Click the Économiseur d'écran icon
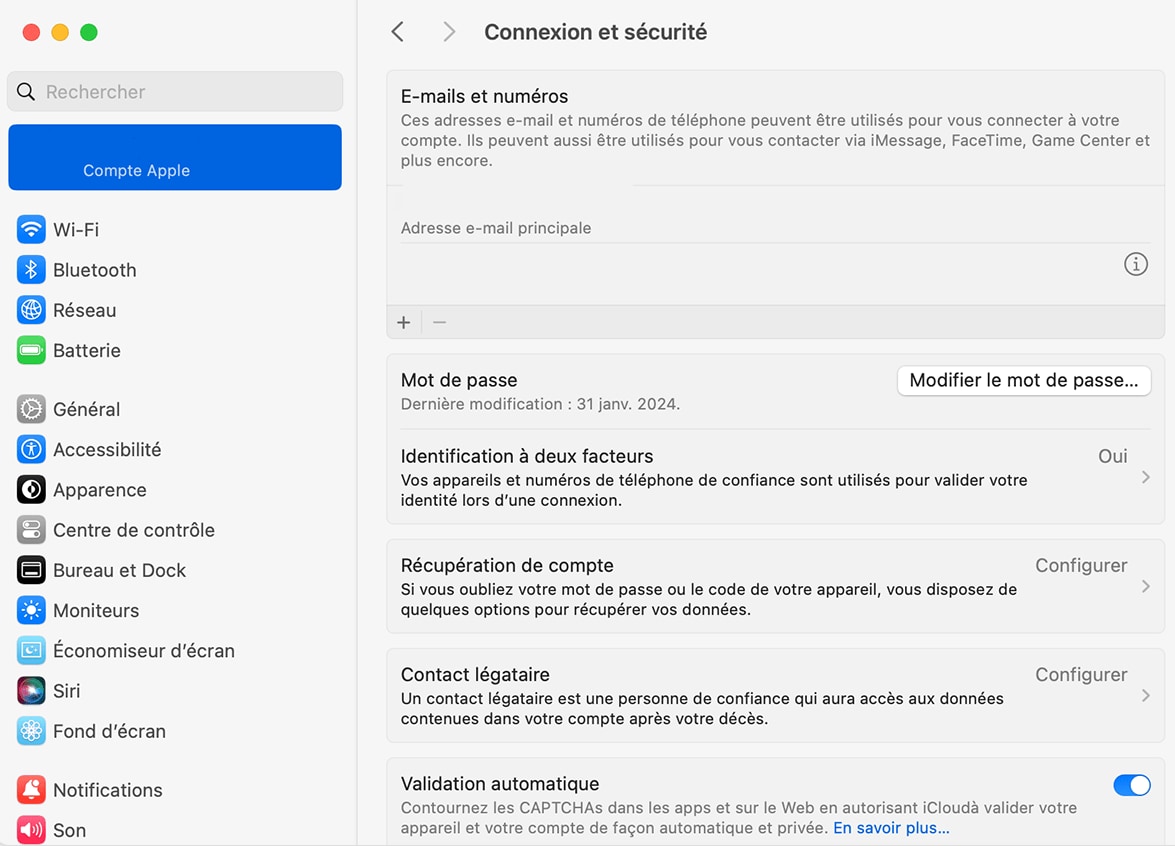Screen dimensions: 1175x846 (31, 650)
